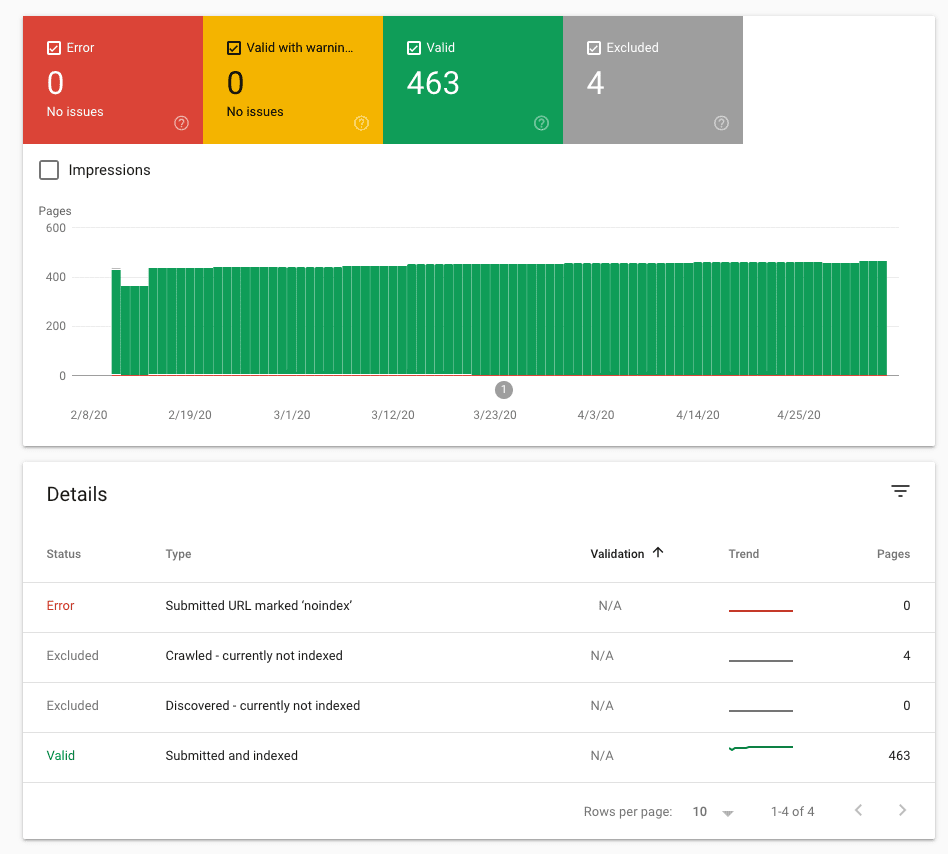The image size is (948, 854).
Task: Open help icon on Error card
Action: (181, 123)
